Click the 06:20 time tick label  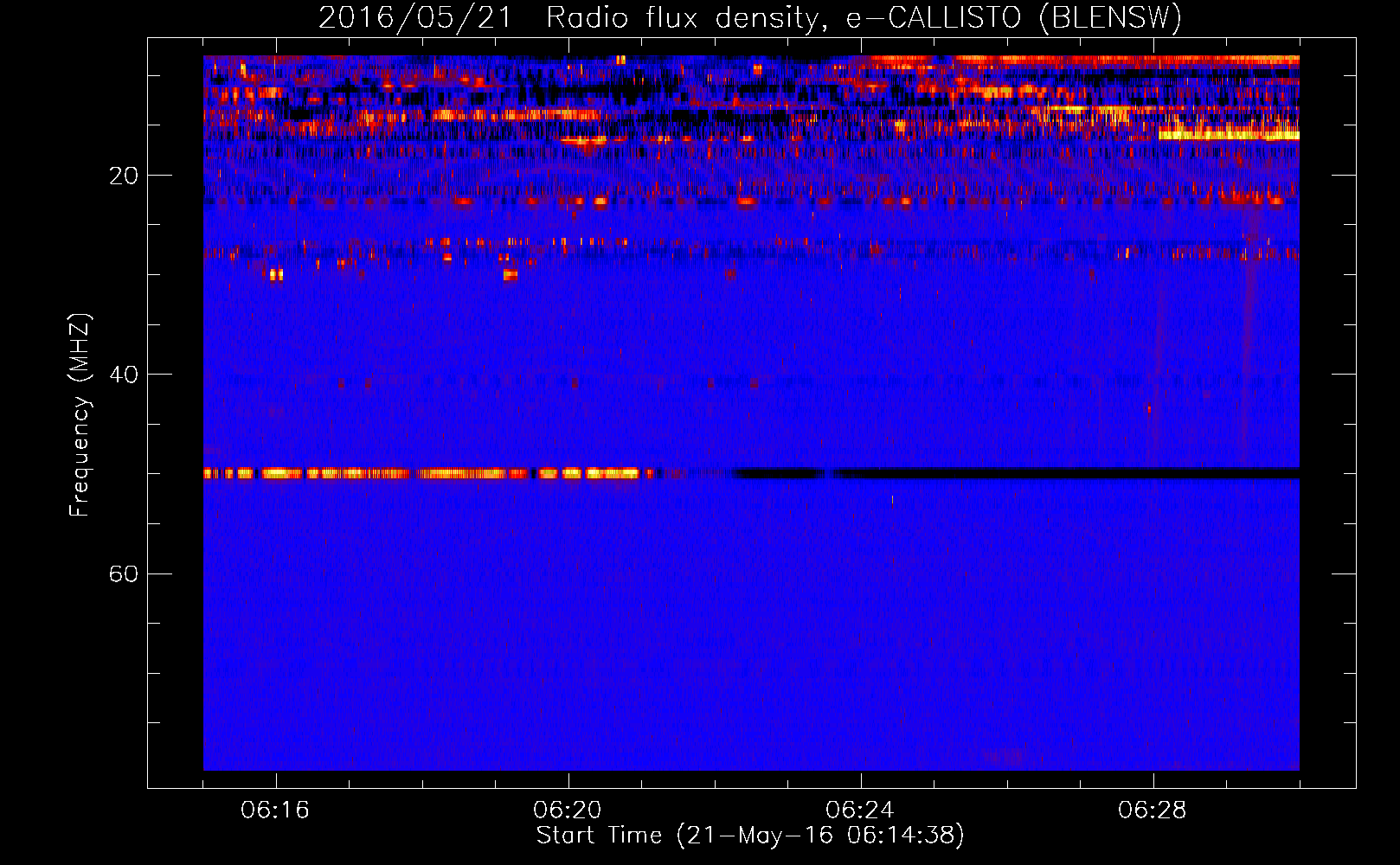[568, 811]
